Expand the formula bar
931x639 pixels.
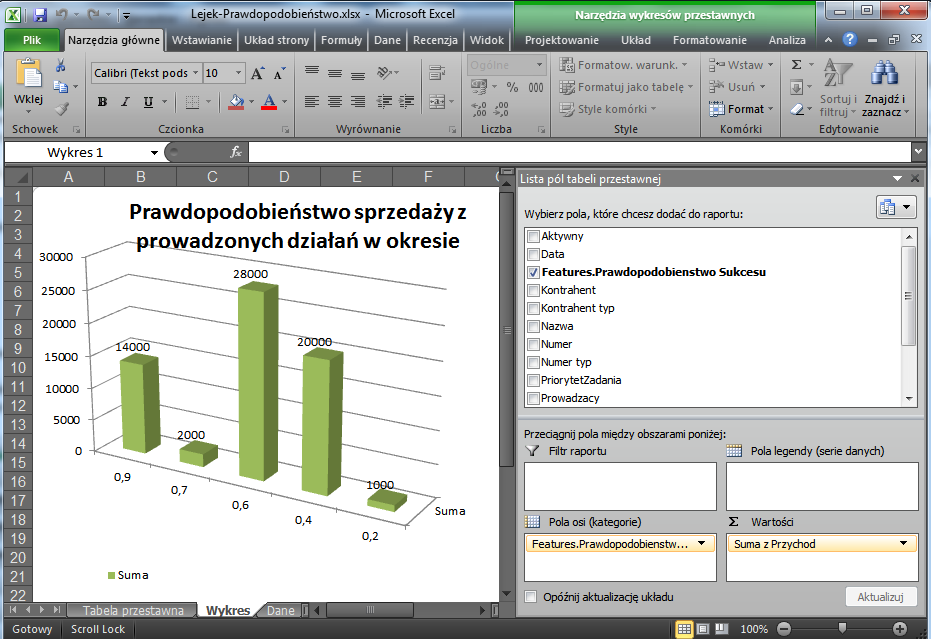click(919, 153)
